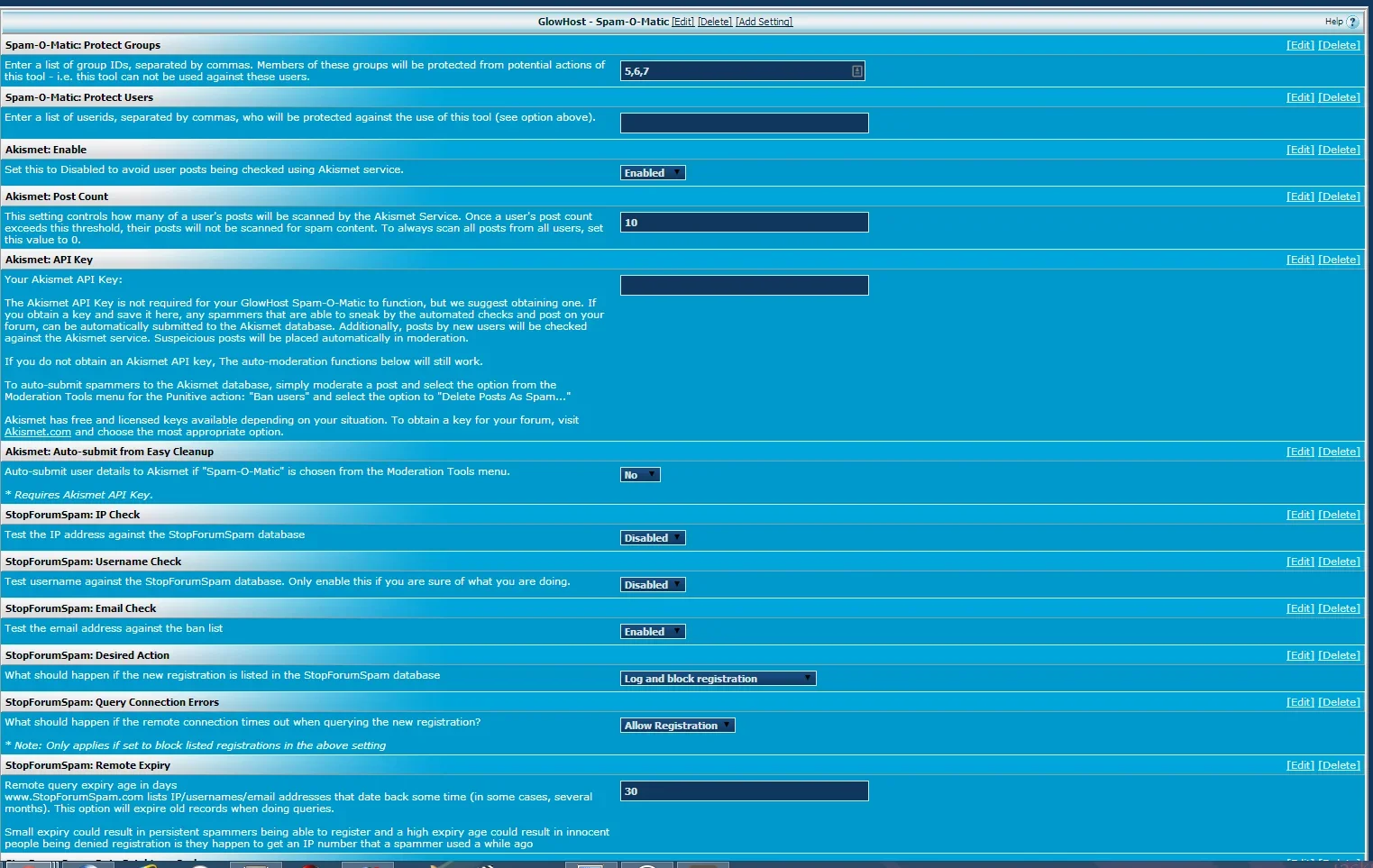Viewport: 1373px width, 868px height.
Task: Open the Auto-submit from Easy Cleanup dropdown
Action: pyautogui.click(x=640, y=475)
